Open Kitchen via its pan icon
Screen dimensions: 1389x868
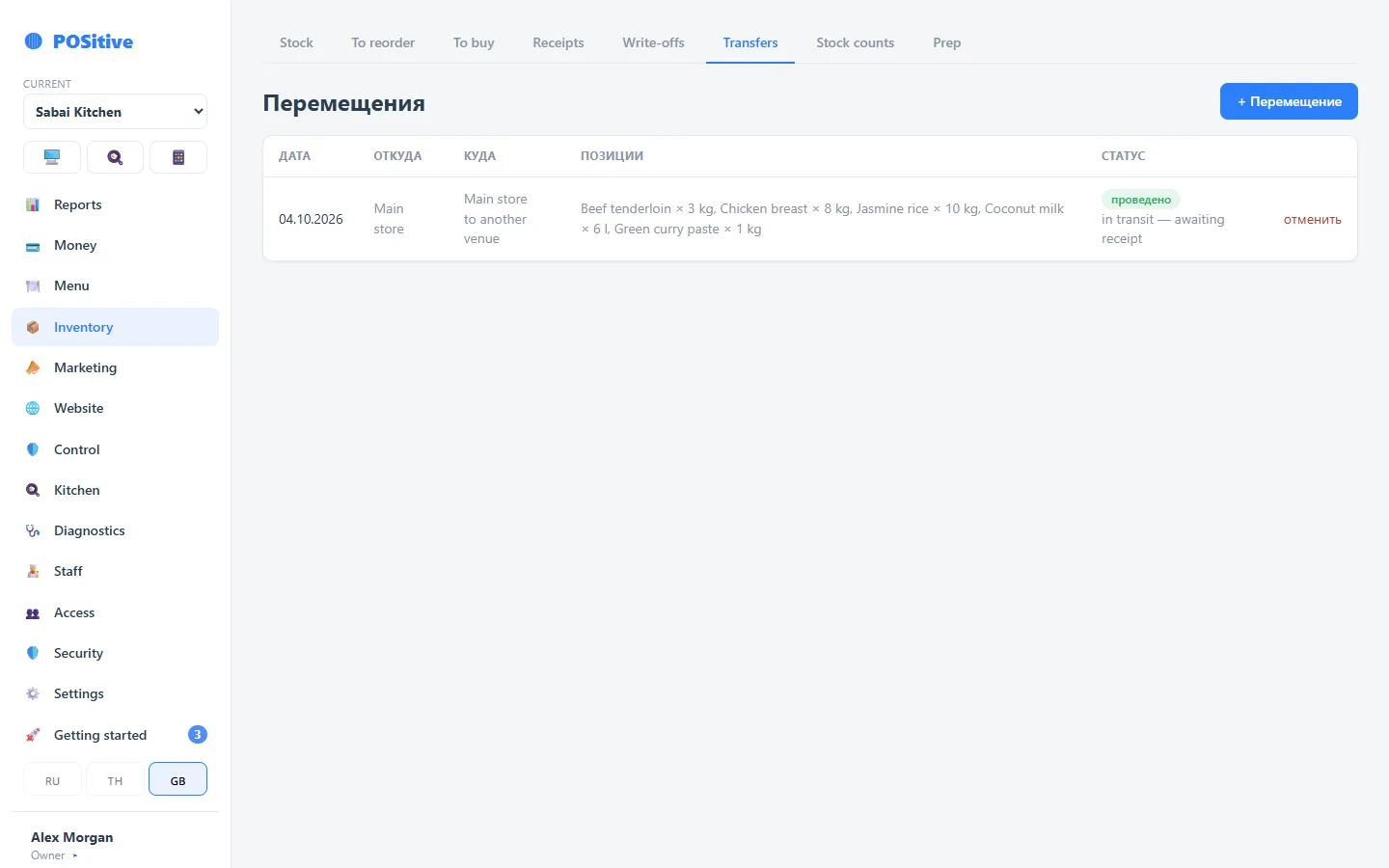click(33, 490)
